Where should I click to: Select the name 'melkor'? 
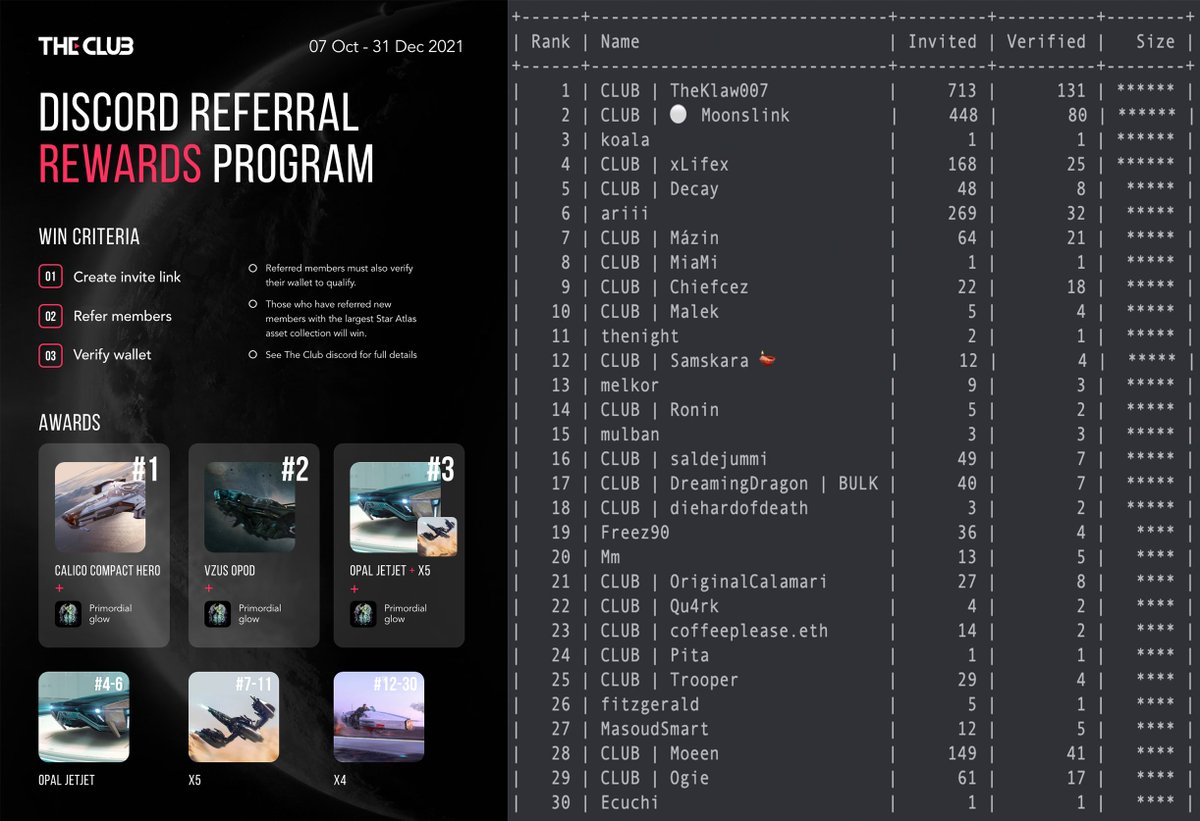tap(630, 385)
